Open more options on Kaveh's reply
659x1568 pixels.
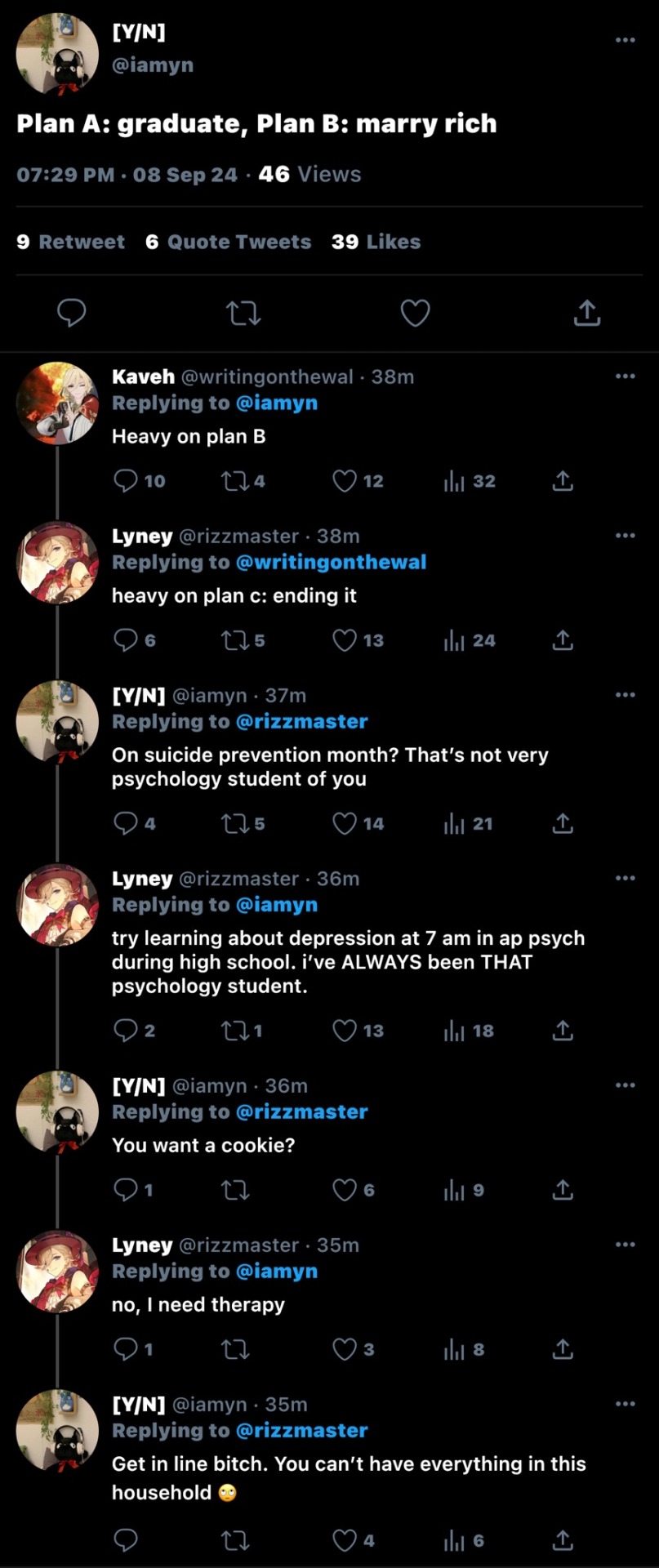625,376
